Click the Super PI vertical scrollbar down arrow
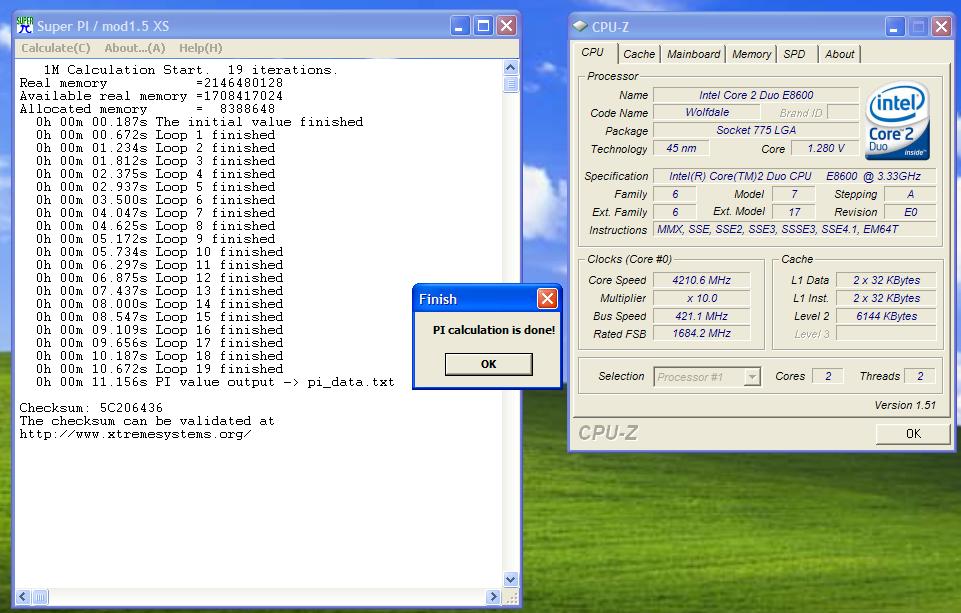 (x=511, y=579)
